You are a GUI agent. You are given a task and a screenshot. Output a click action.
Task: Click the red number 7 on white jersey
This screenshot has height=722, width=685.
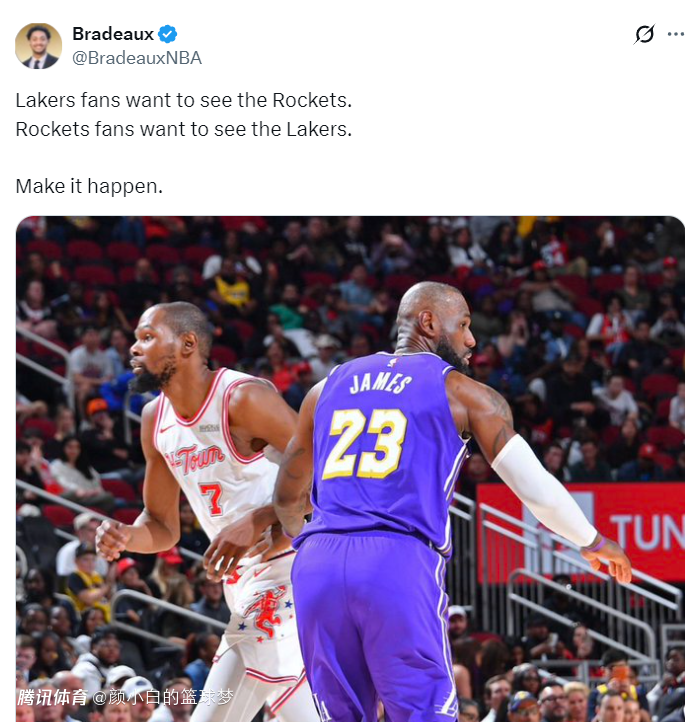pyautogui.click(x=212, y=499)
